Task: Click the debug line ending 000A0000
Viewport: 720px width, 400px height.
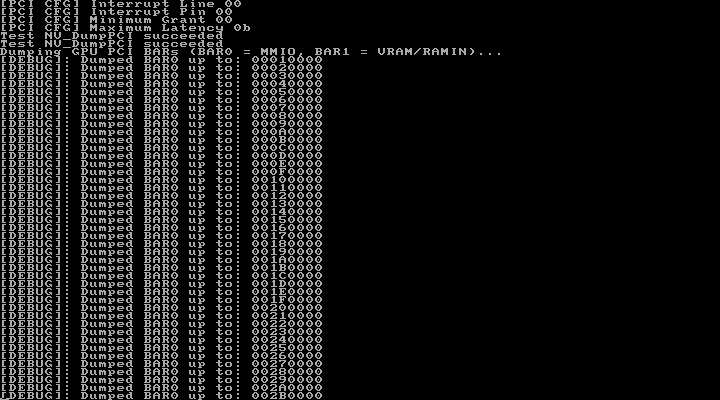Action: (x=161, y=132)
